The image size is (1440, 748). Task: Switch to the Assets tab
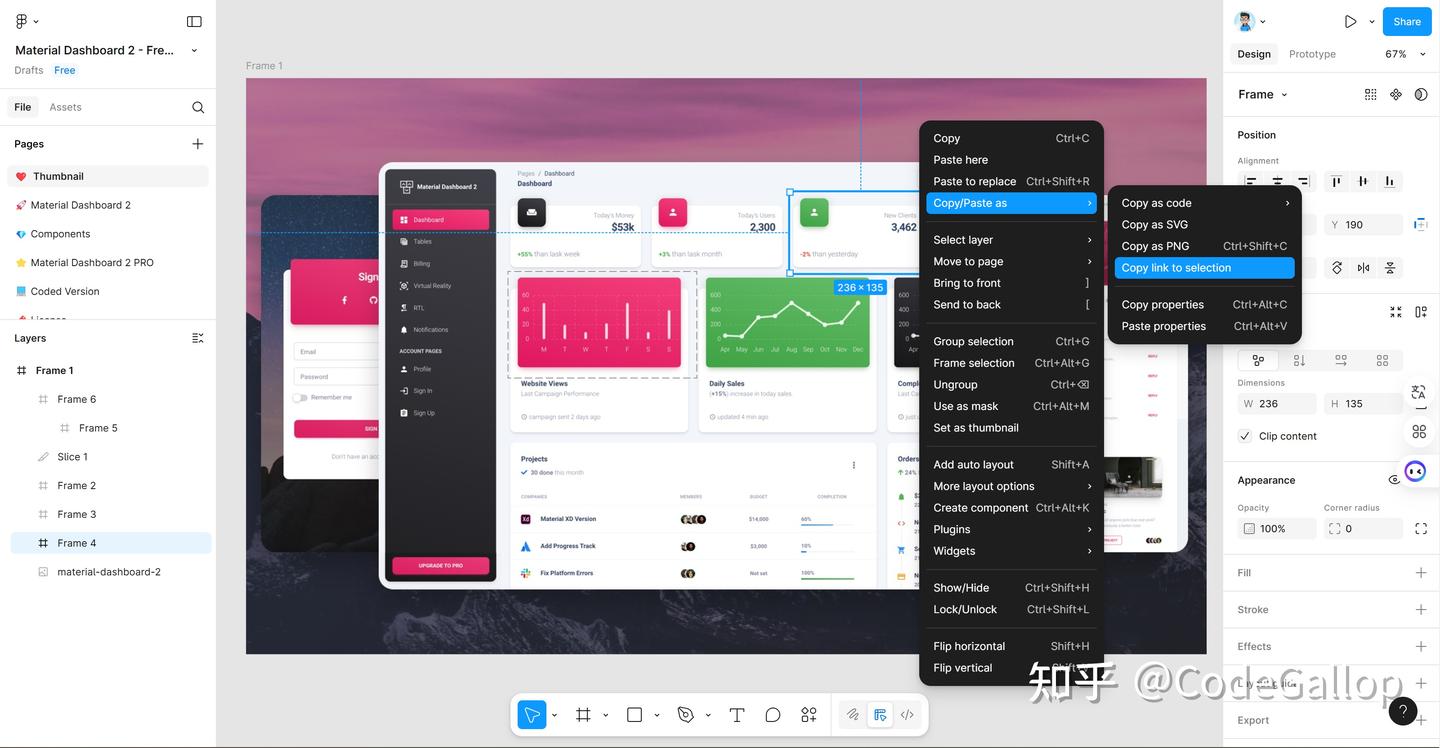65,107
